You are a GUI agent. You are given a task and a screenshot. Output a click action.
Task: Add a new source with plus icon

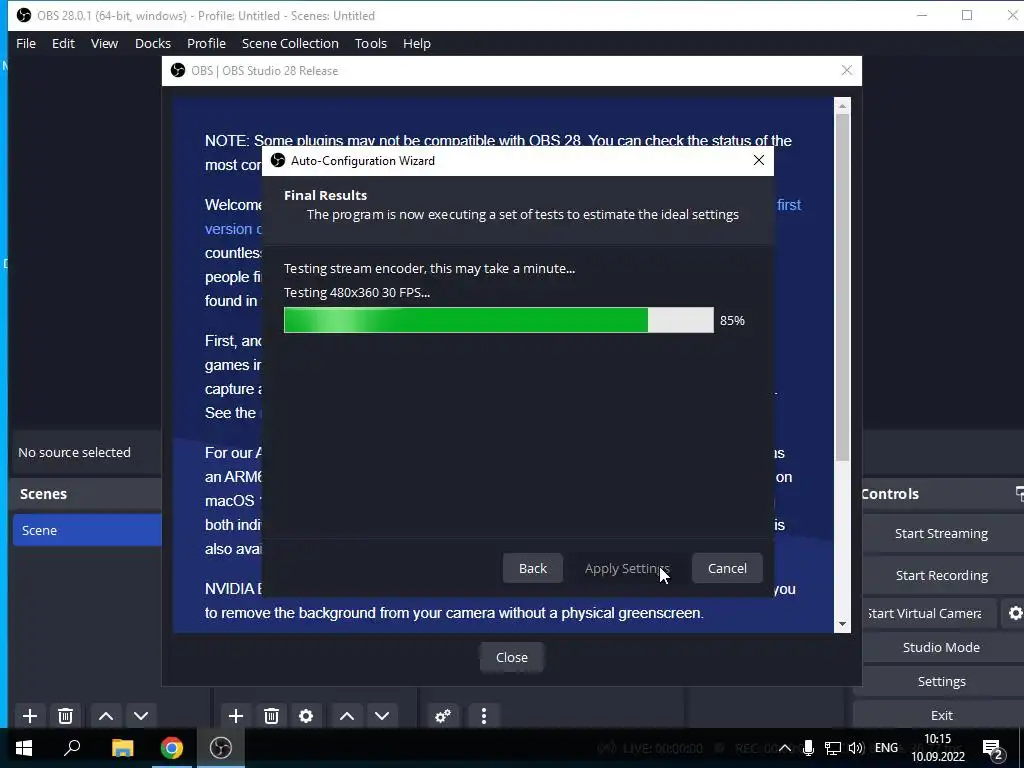click(x=236, y=716)
